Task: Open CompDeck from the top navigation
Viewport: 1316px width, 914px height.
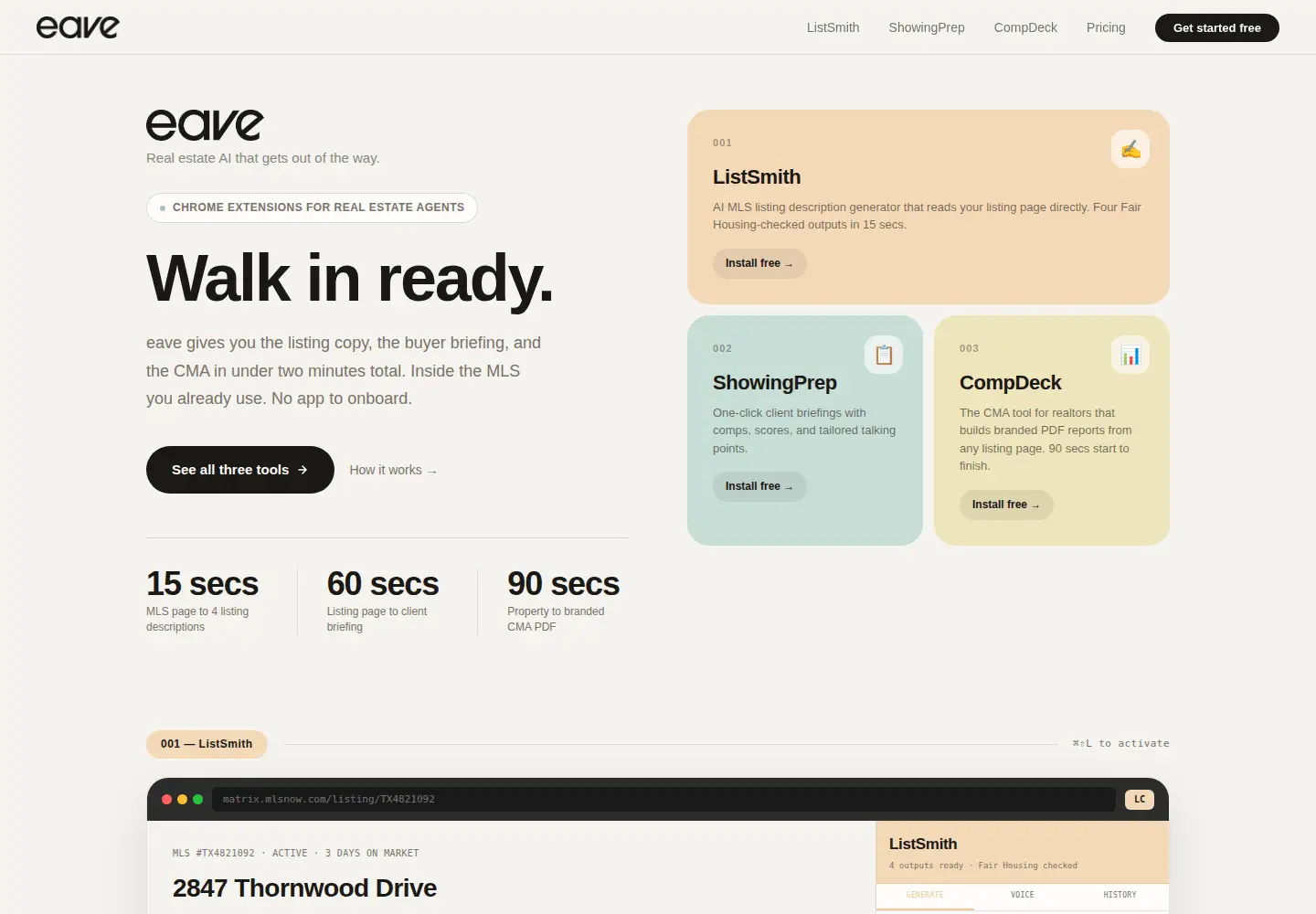Action: coord(1025,27)
